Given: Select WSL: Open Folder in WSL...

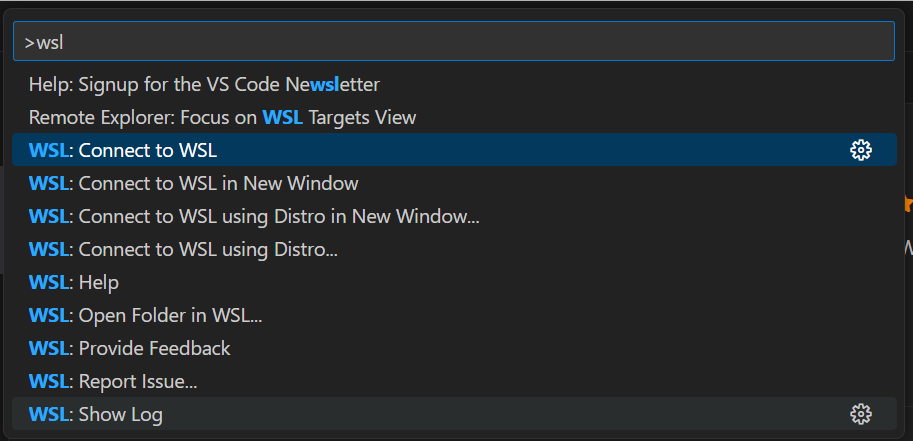Looking at the screenshot, I should pyautogui.click(x=454, y=315).
